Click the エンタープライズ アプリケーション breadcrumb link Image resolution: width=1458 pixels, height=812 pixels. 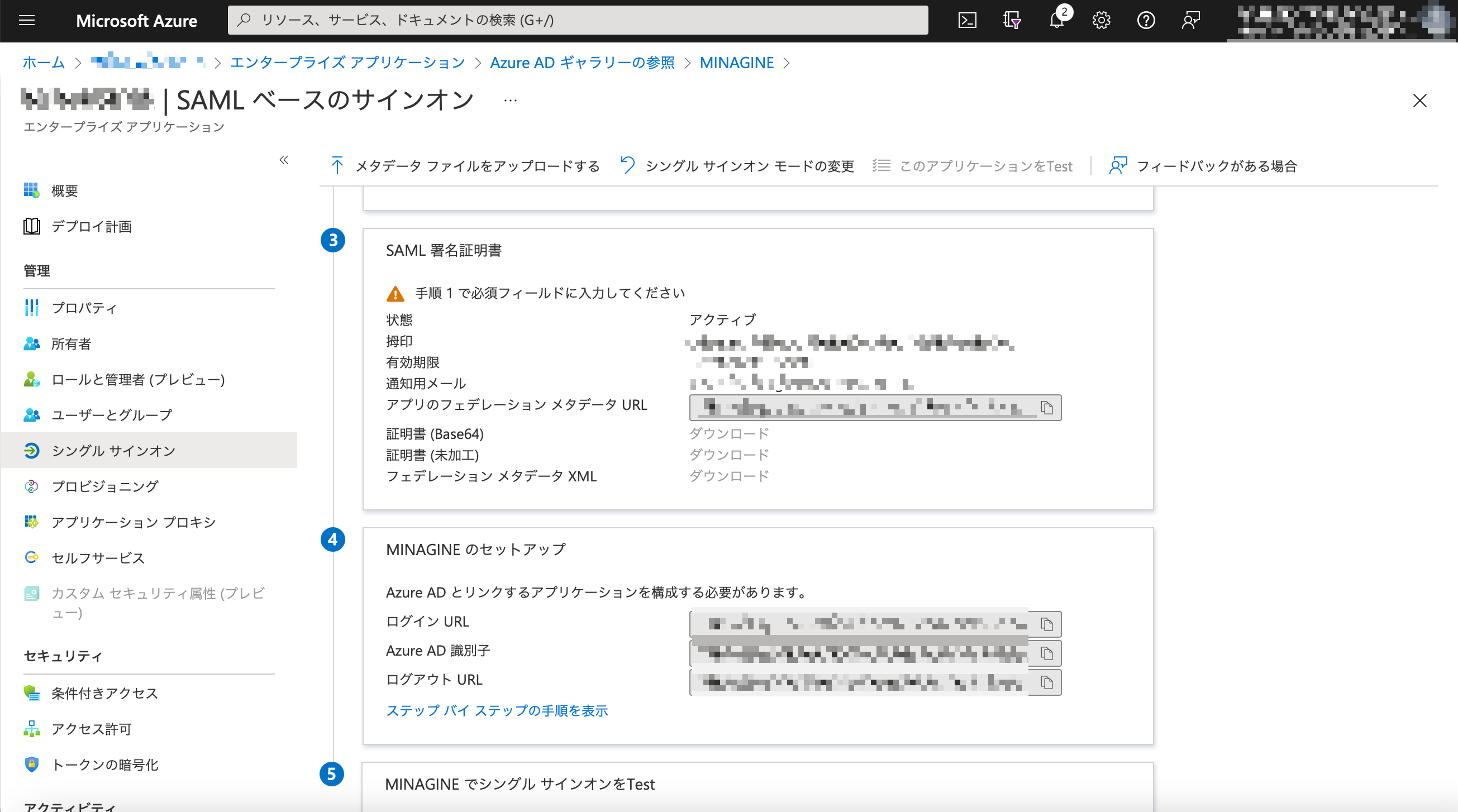pyautogui.click(x=347, y=63)
